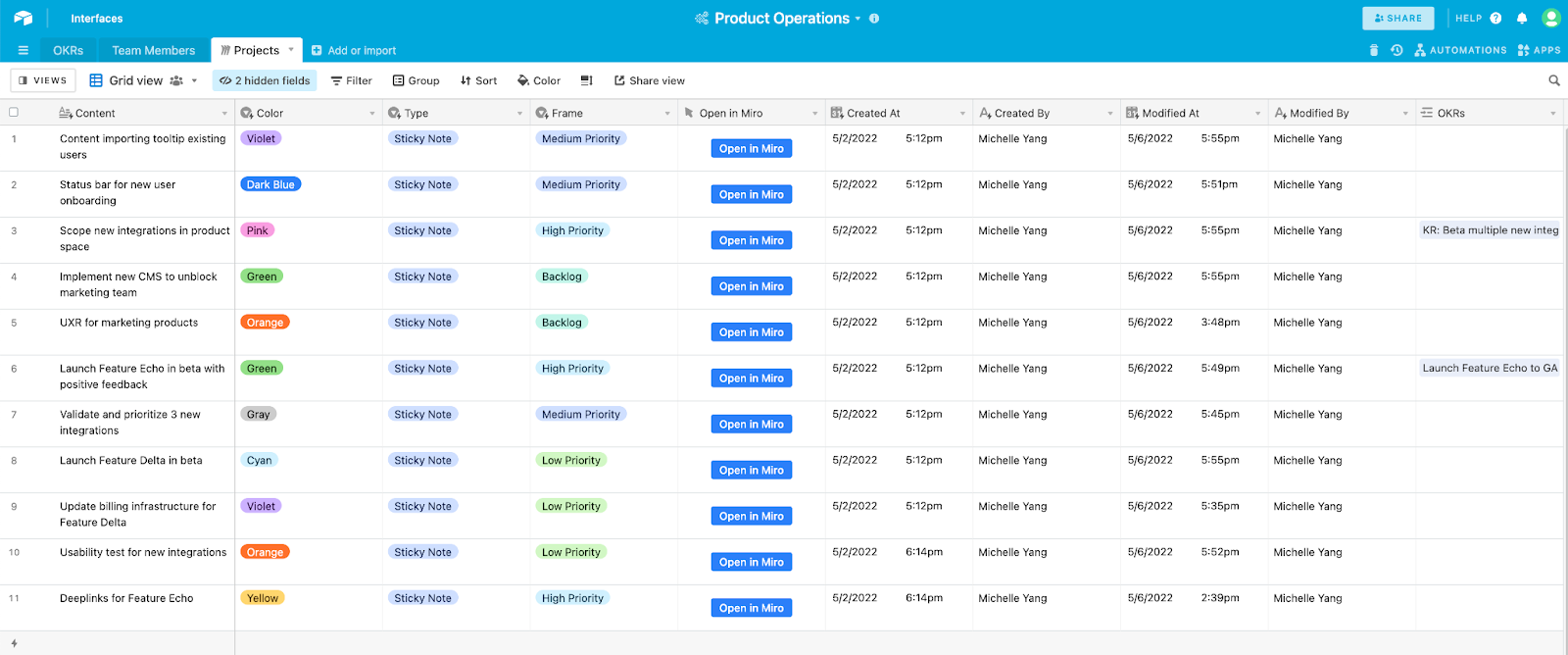Screen dimensions: 1568x655
Task: Open the OKRs column dropdown arrow
Action: (1553, 114)
